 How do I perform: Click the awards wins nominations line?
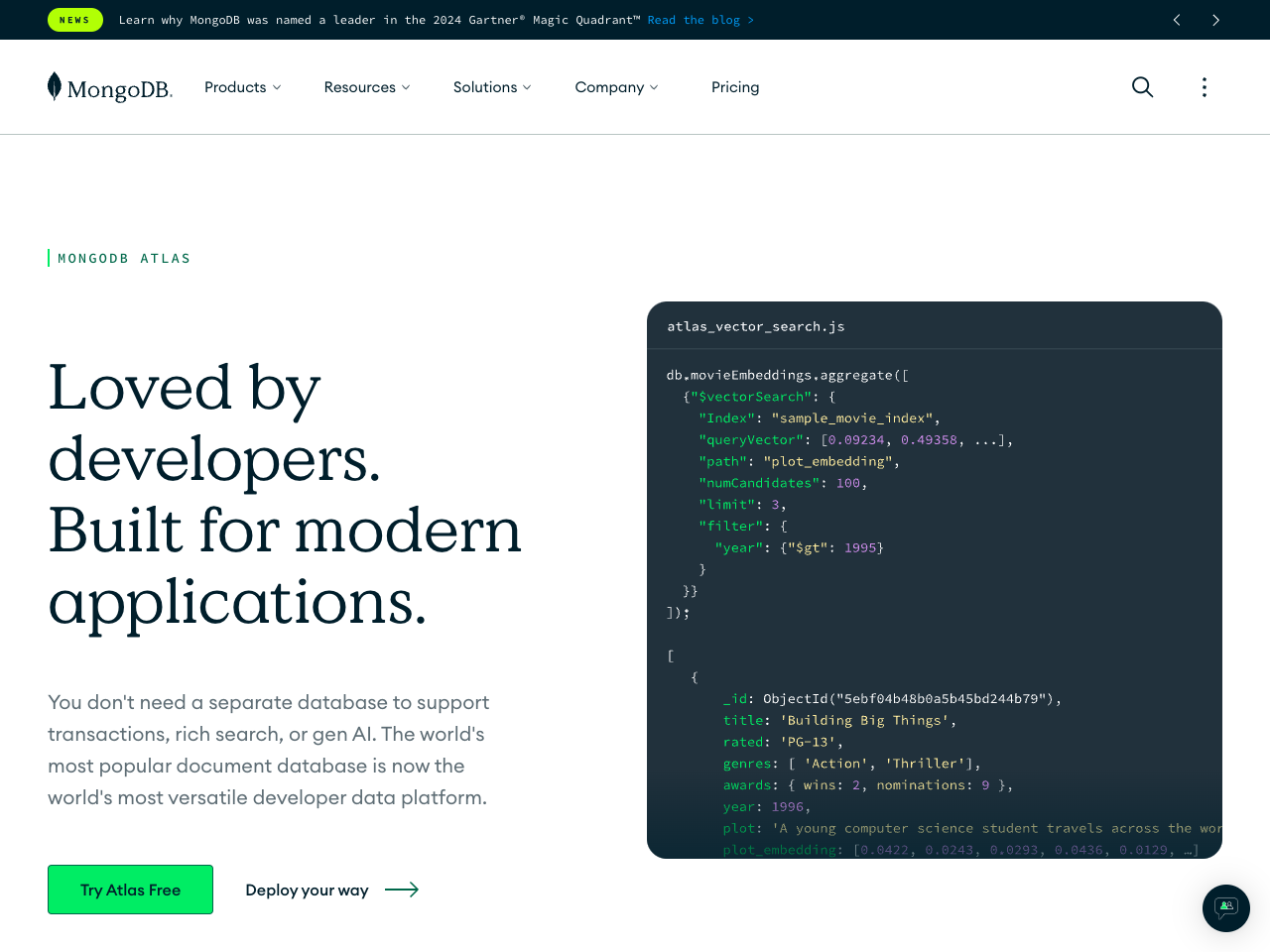coord(868,785)
